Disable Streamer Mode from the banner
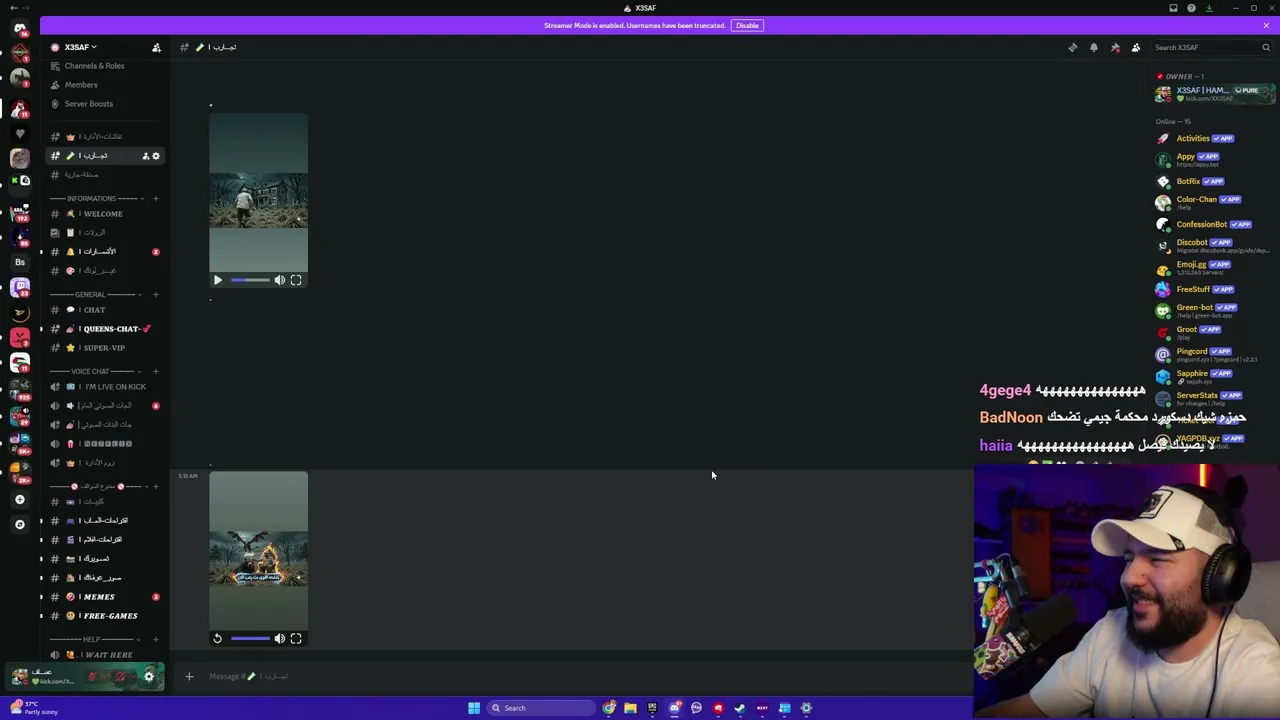 (747, 25)
